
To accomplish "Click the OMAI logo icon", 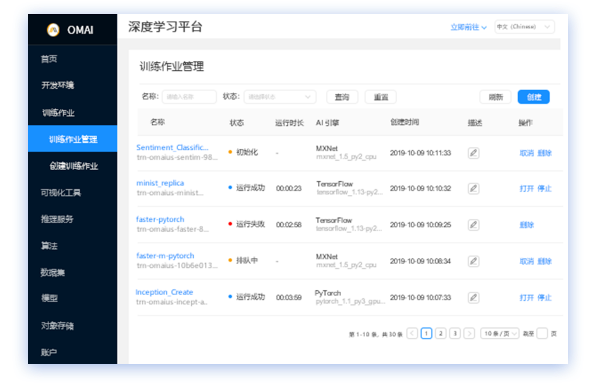I will 53,30.
